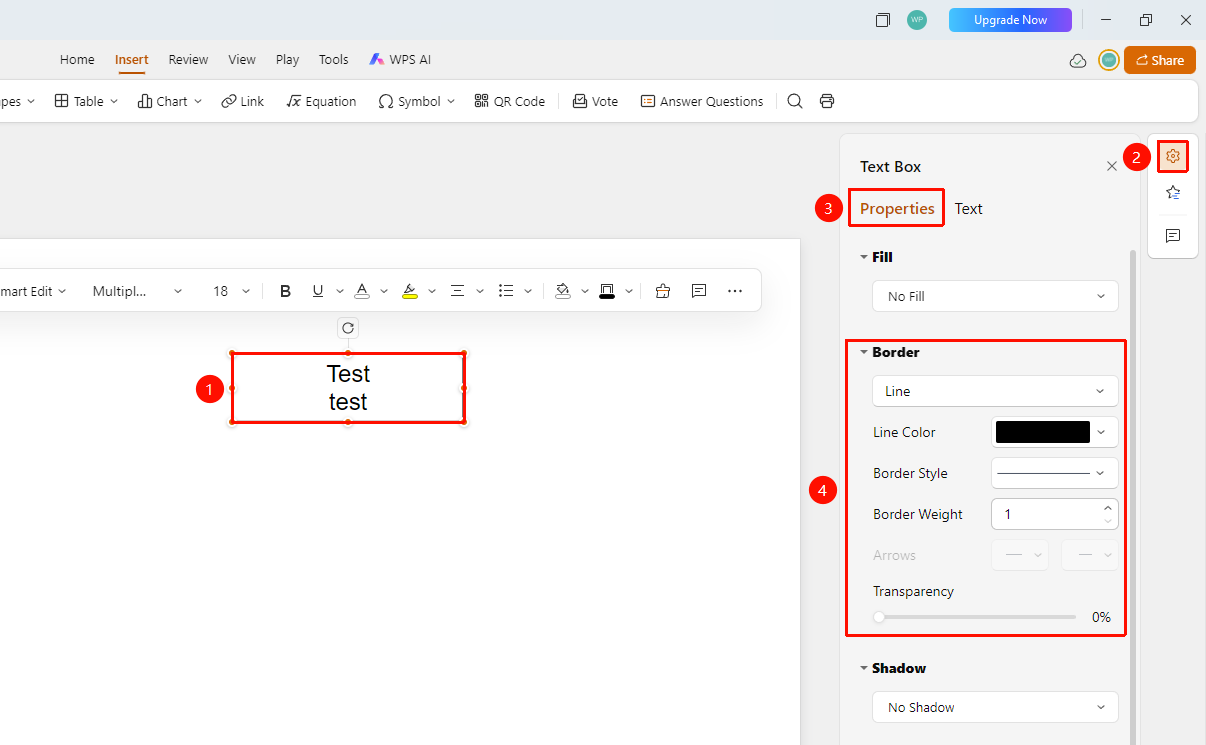Screen dimensions: 1206x745
Task: Close the Text Box panel
Action: pyautogui.click(x=1112, y=166)
